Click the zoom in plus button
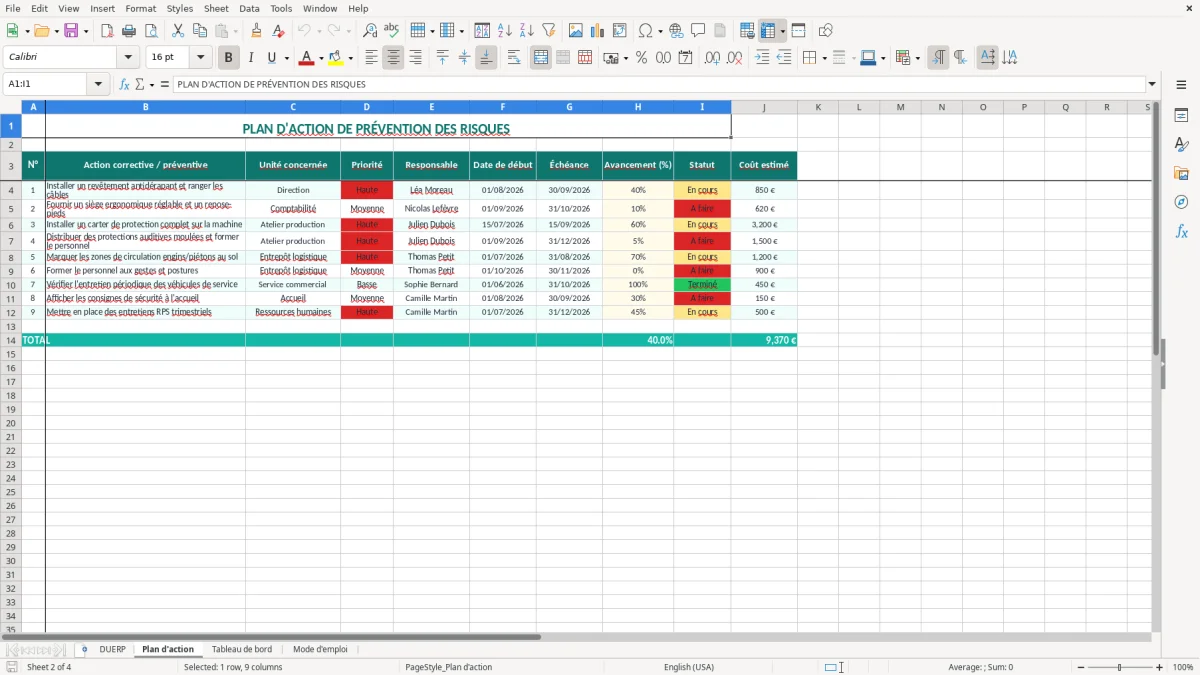This screenshot has width=1200, height=675. [x=1160, y=667]
